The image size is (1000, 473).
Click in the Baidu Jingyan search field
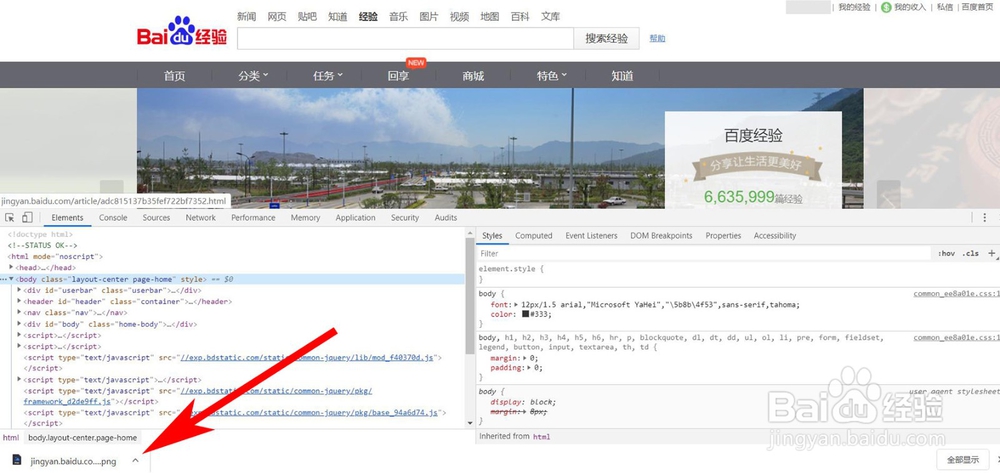click(405, 38)
